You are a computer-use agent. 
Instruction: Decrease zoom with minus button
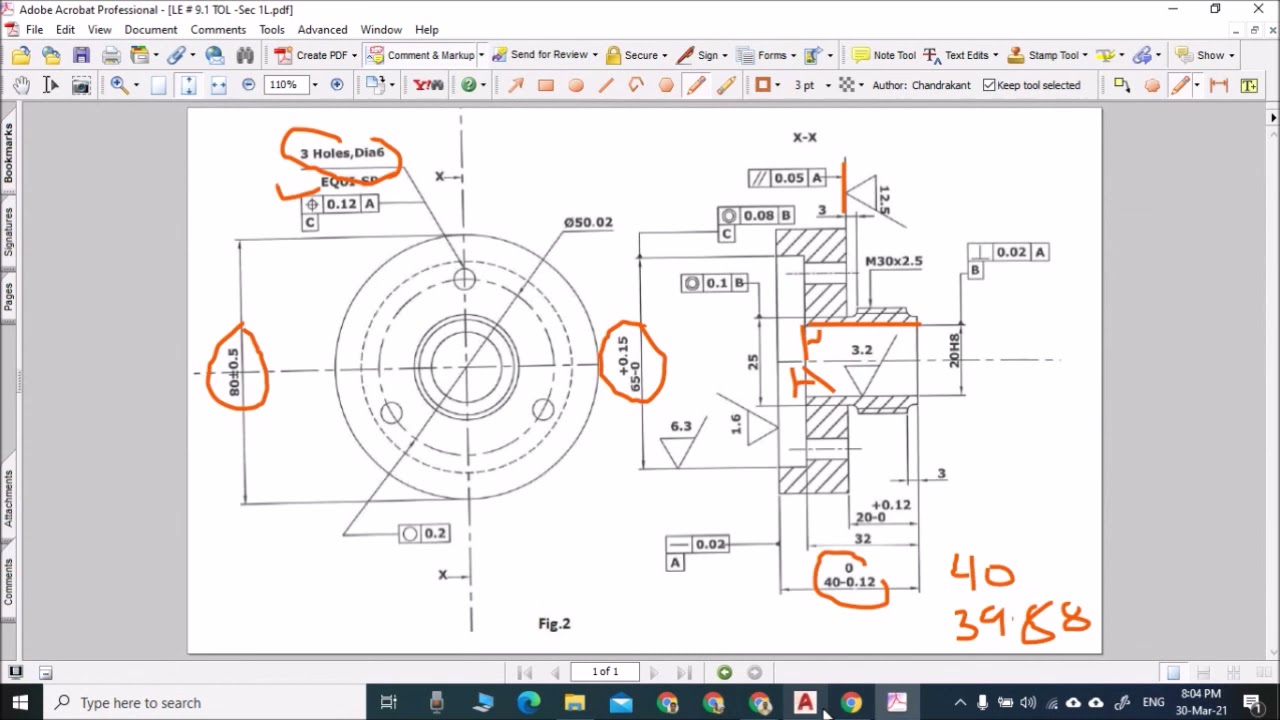tap(248, 85)
